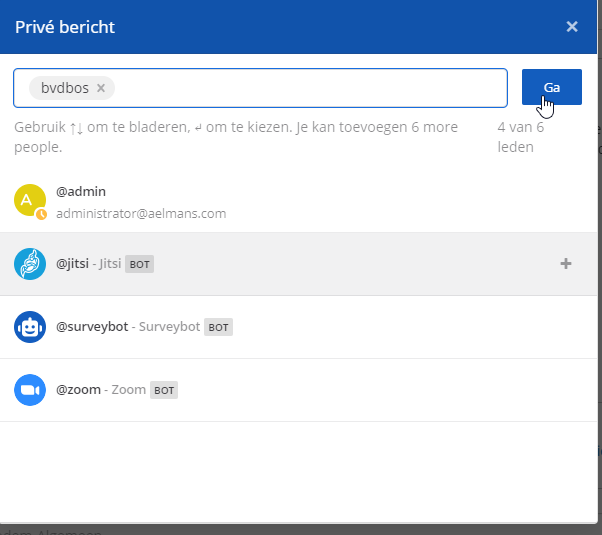This screenshot has height=535, width=602.
Task: Click the Privé bericht dialog title
Action: click(x=65, y=27)
